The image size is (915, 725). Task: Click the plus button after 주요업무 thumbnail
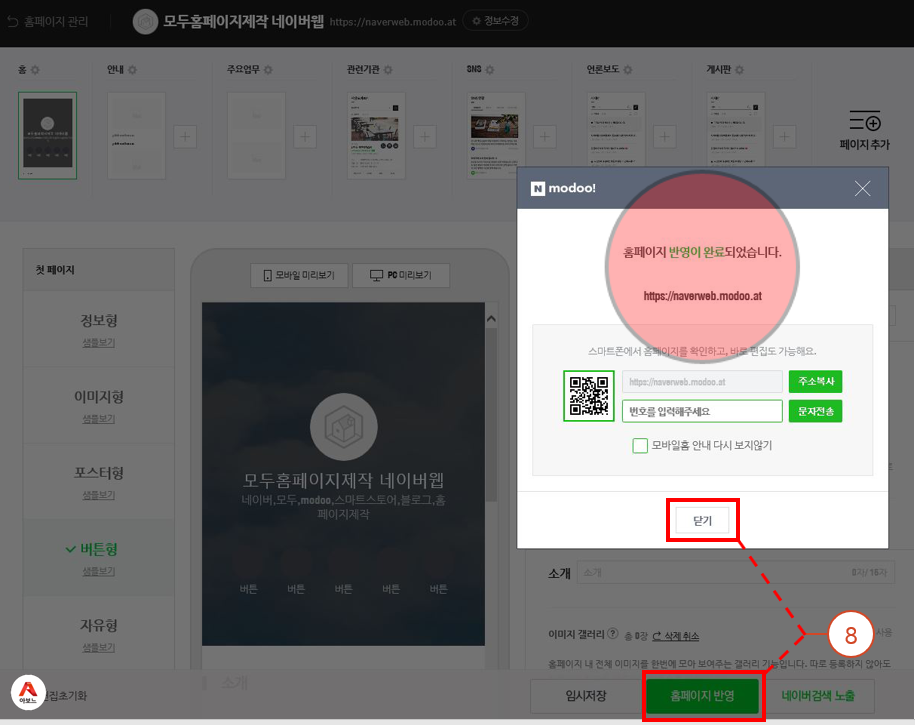click(x=305, y=137)
